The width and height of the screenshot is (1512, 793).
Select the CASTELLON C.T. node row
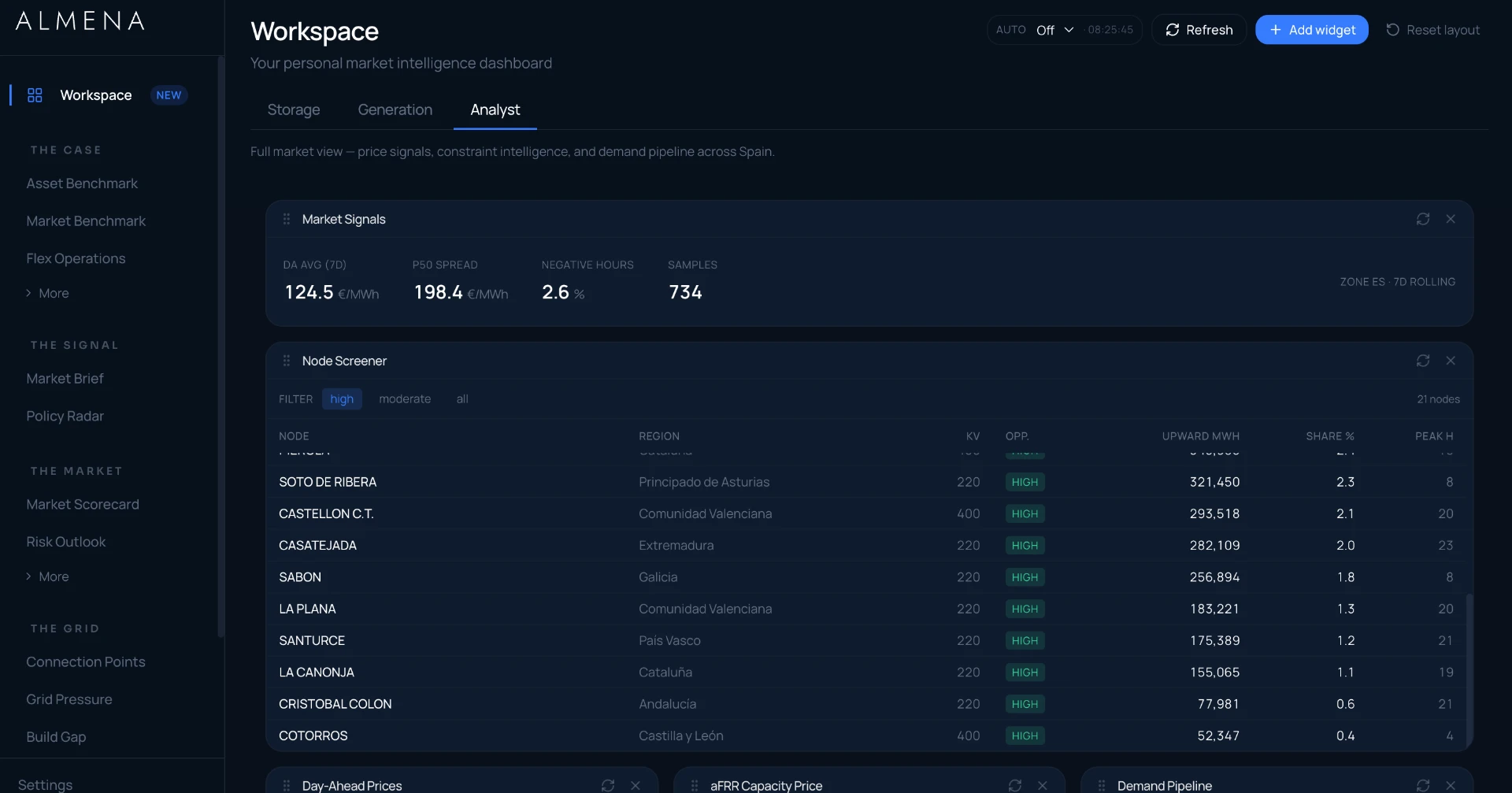click(x=866, y=513)
